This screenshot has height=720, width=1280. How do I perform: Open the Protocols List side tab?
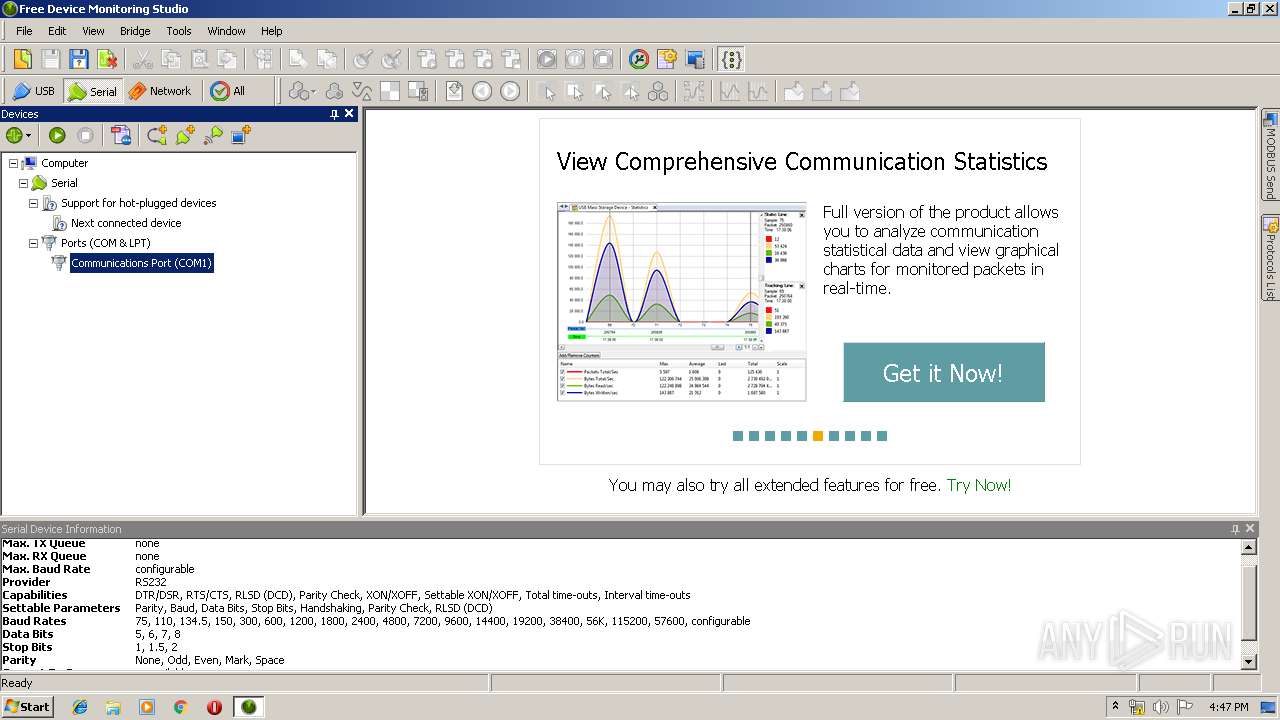pos(1270,258)
